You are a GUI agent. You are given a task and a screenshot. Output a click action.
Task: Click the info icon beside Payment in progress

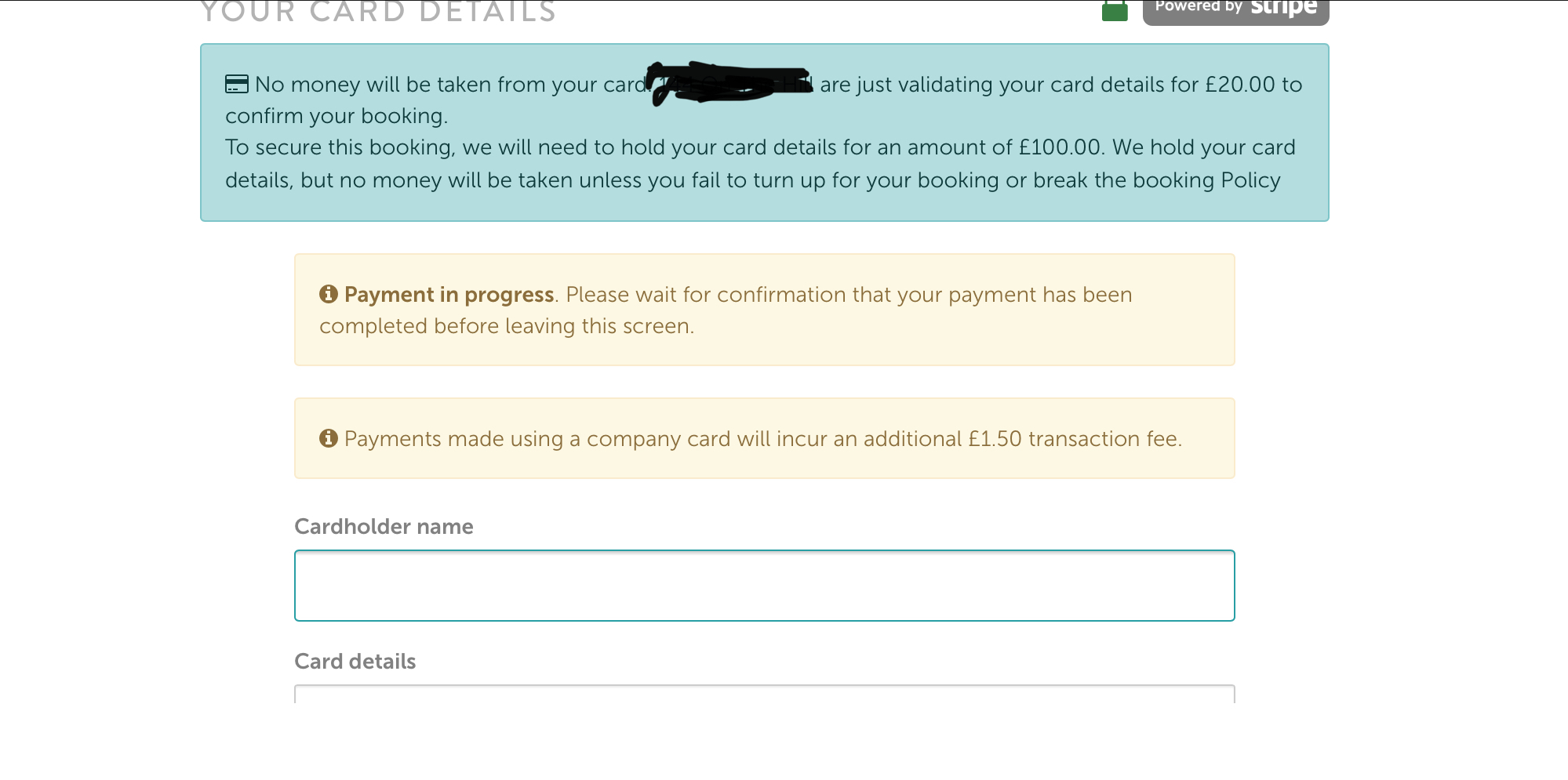tap(329, 294)
